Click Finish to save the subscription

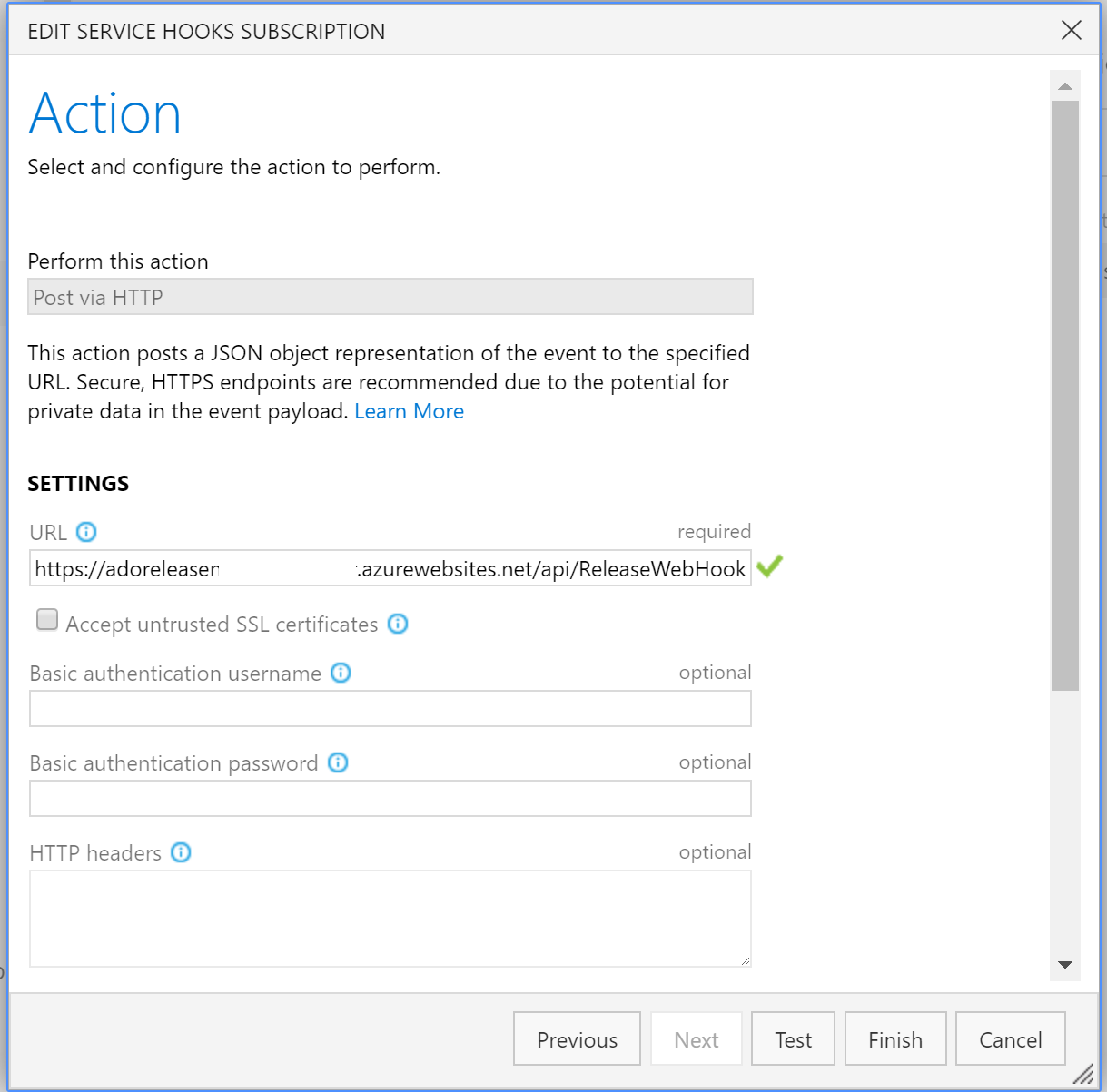click(895, 1038)
